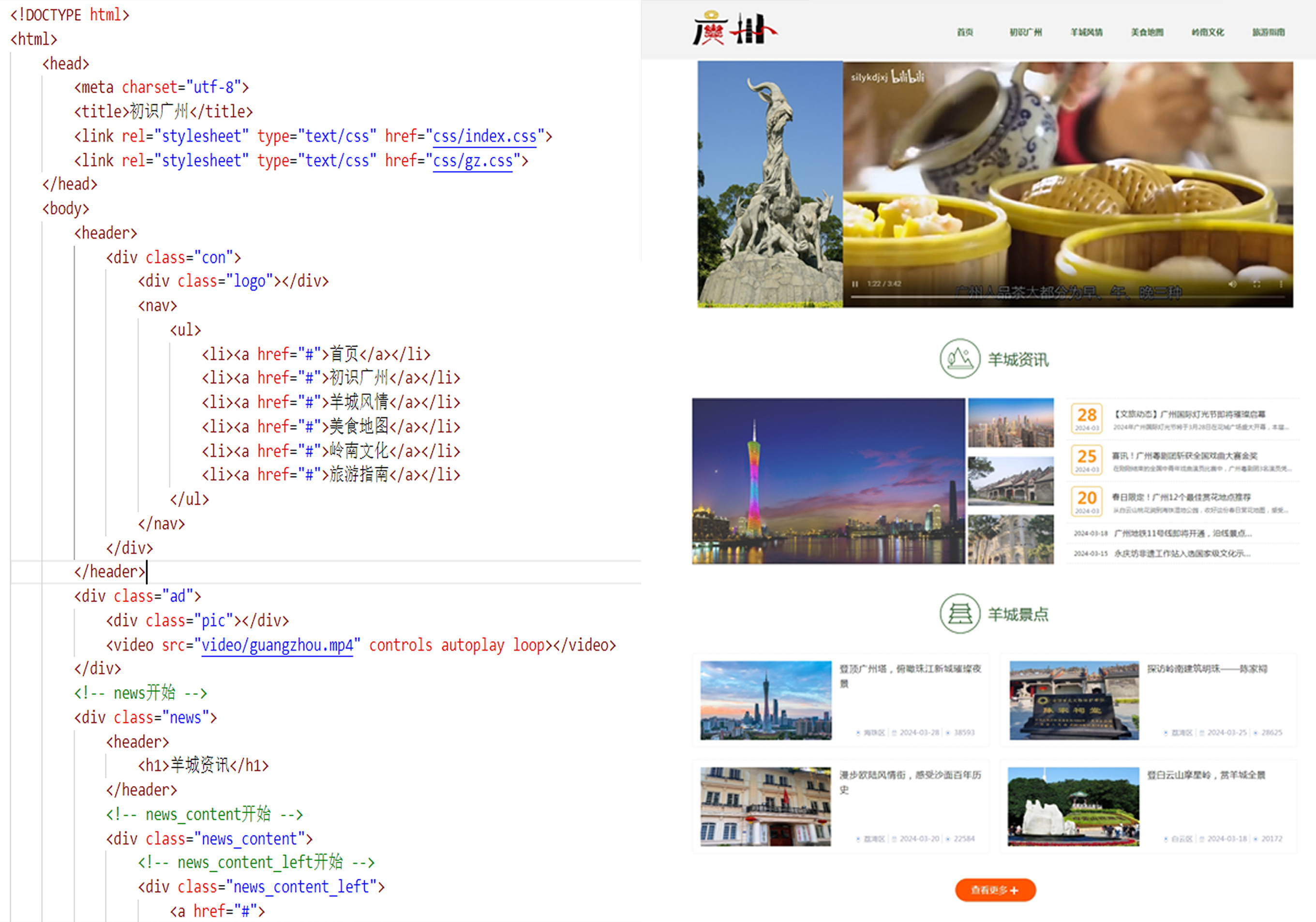Image resolution: width=1316 pixels, height=922 pixels.
Task: Open the 广州粤剧团 news headline
Action: [x=1184, y=456]
